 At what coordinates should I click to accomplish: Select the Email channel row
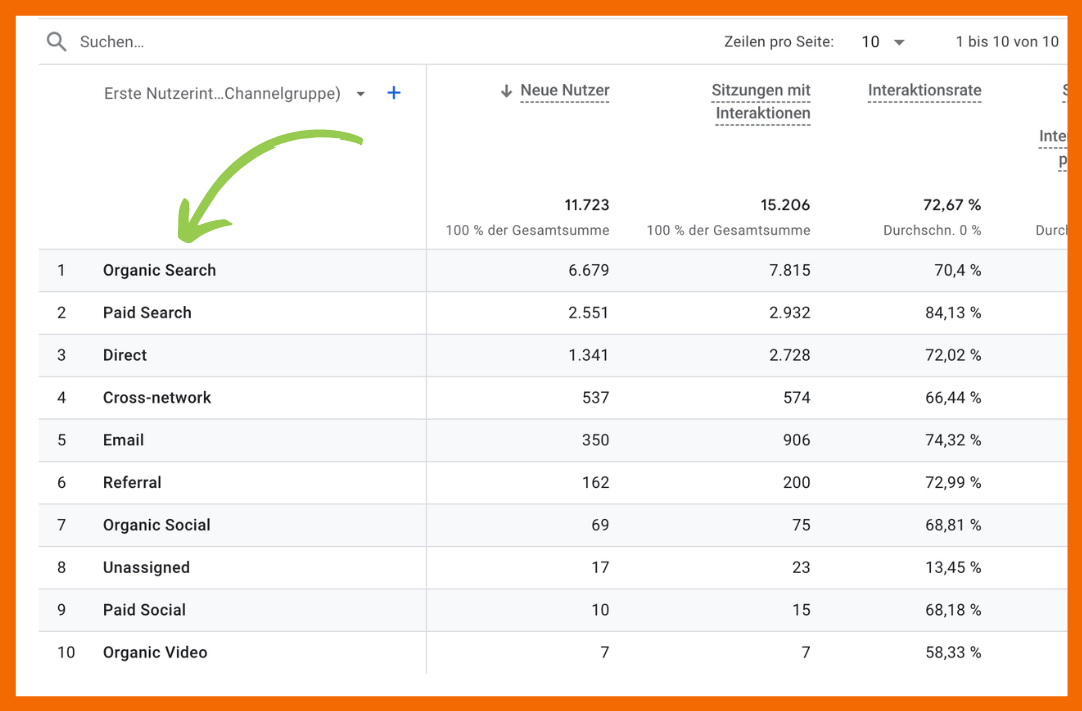tap(123, 441)
